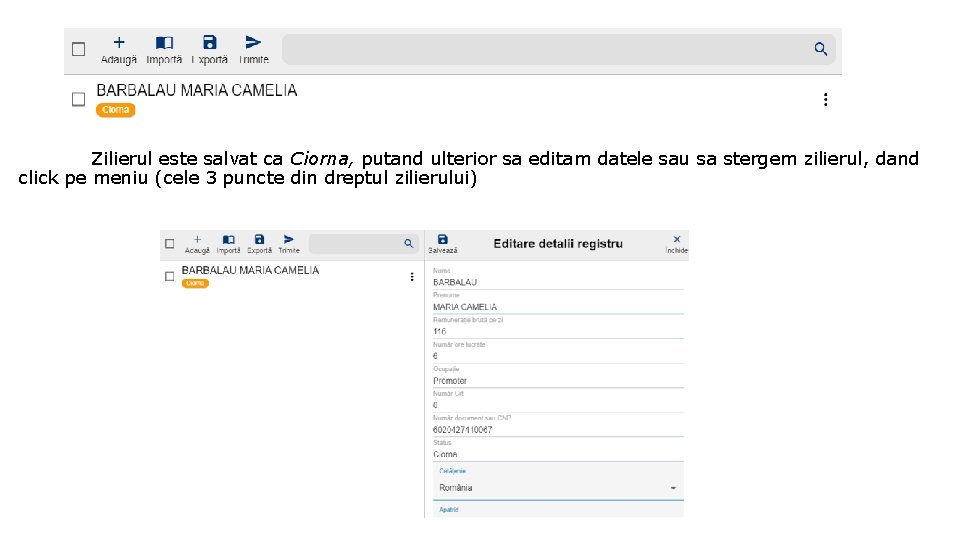This screenshot has height=540, width=960.
Task: Click search magnifier in lower small search box
Action: 408,244
